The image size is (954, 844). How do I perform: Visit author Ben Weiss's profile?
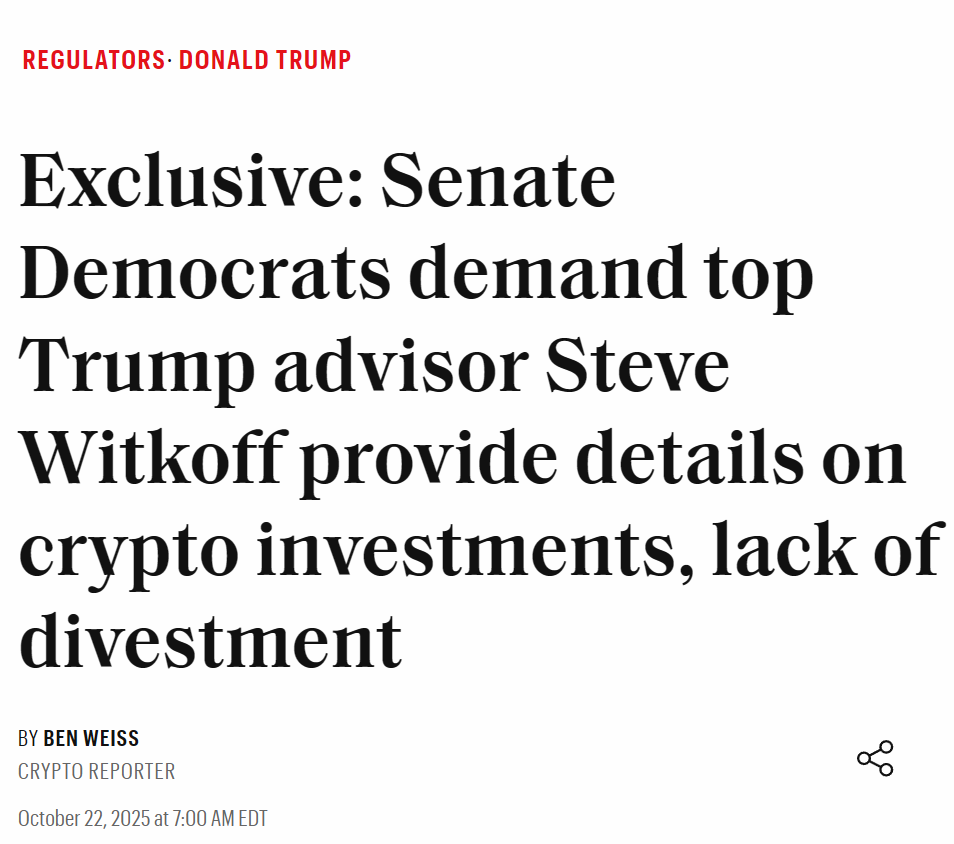(91, 739)
